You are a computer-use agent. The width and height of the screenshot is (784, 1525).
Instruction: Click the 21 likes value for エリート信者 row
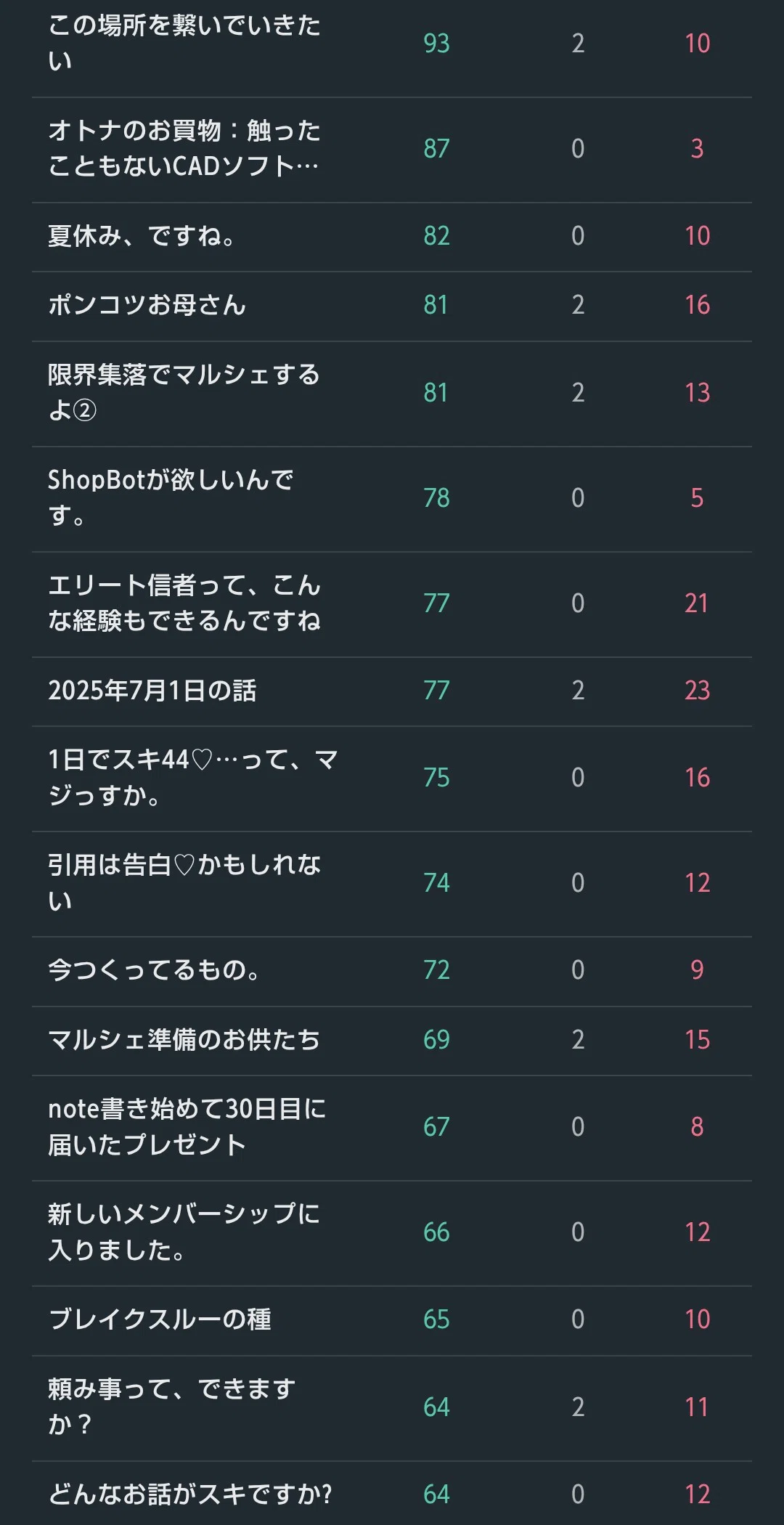coord(696,603)
